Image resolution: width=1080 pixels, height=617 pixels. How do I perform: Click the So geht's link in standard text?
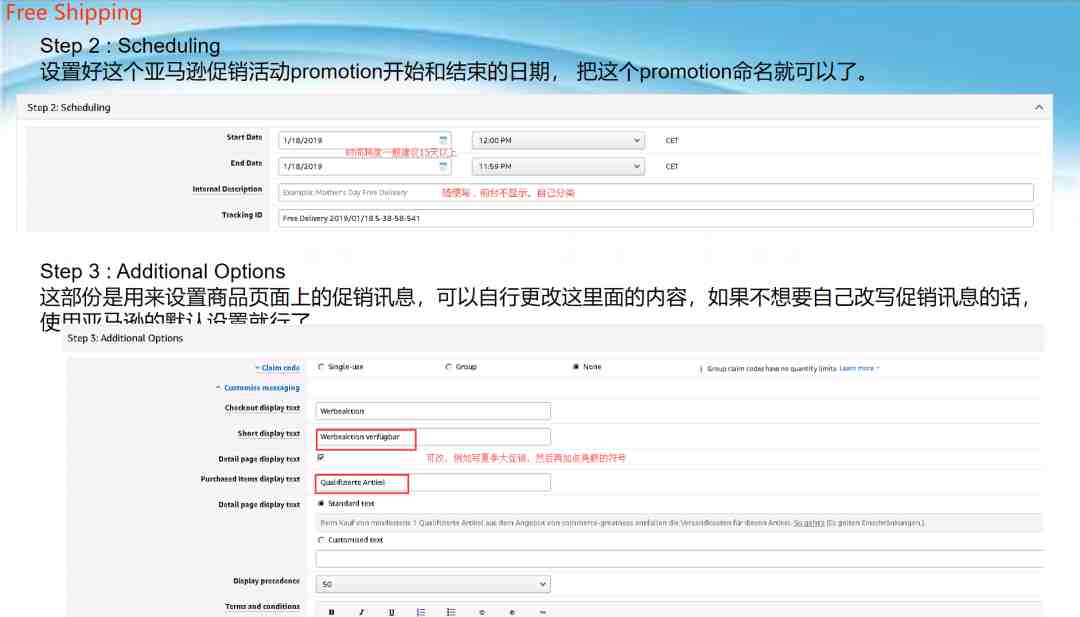(x=809, y=523)
